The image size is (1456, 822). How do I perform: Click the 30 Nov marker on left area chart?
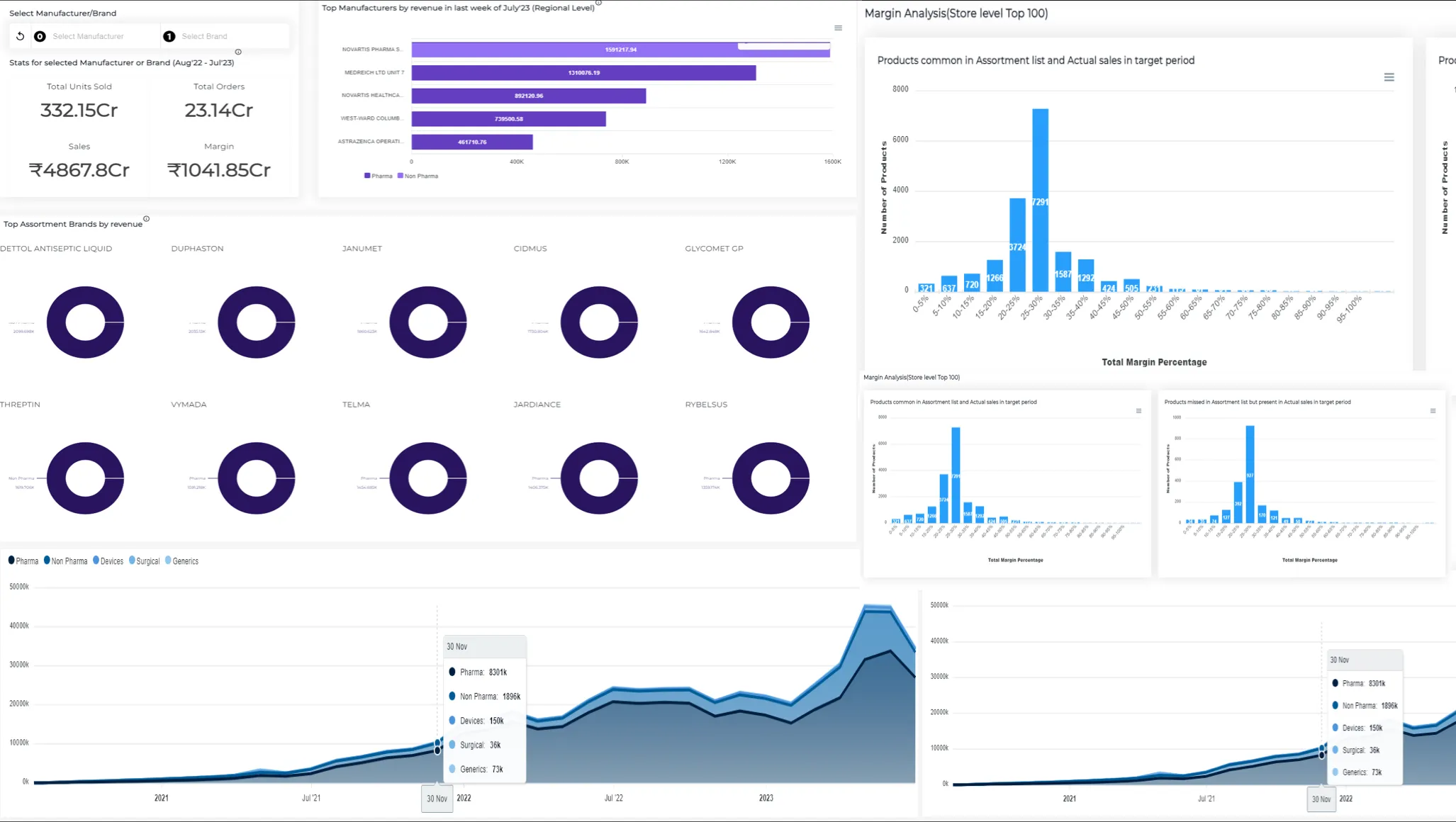pyautogui.click(x=437, y=799)
